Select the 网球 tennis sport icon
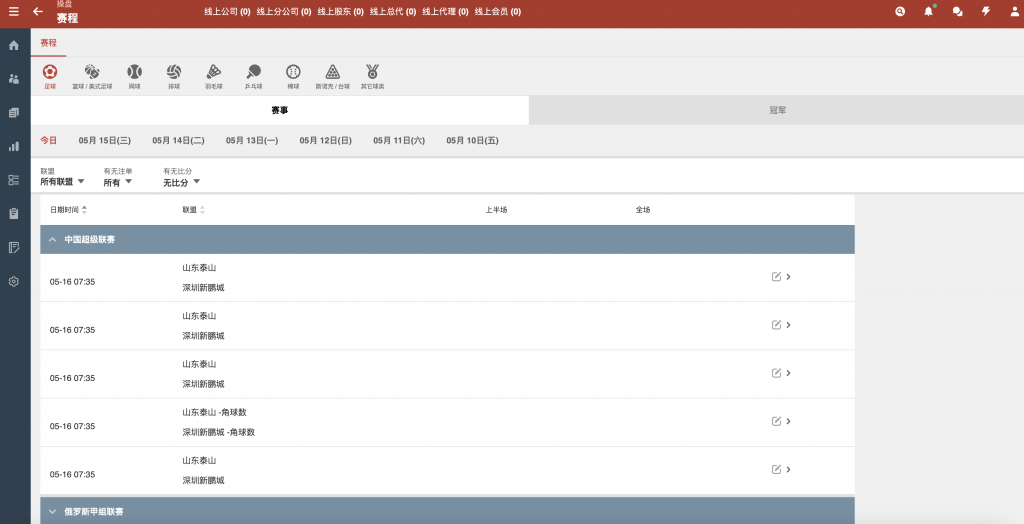The height and width of the screenshot is (524, 1024). (x=134, y=75)
